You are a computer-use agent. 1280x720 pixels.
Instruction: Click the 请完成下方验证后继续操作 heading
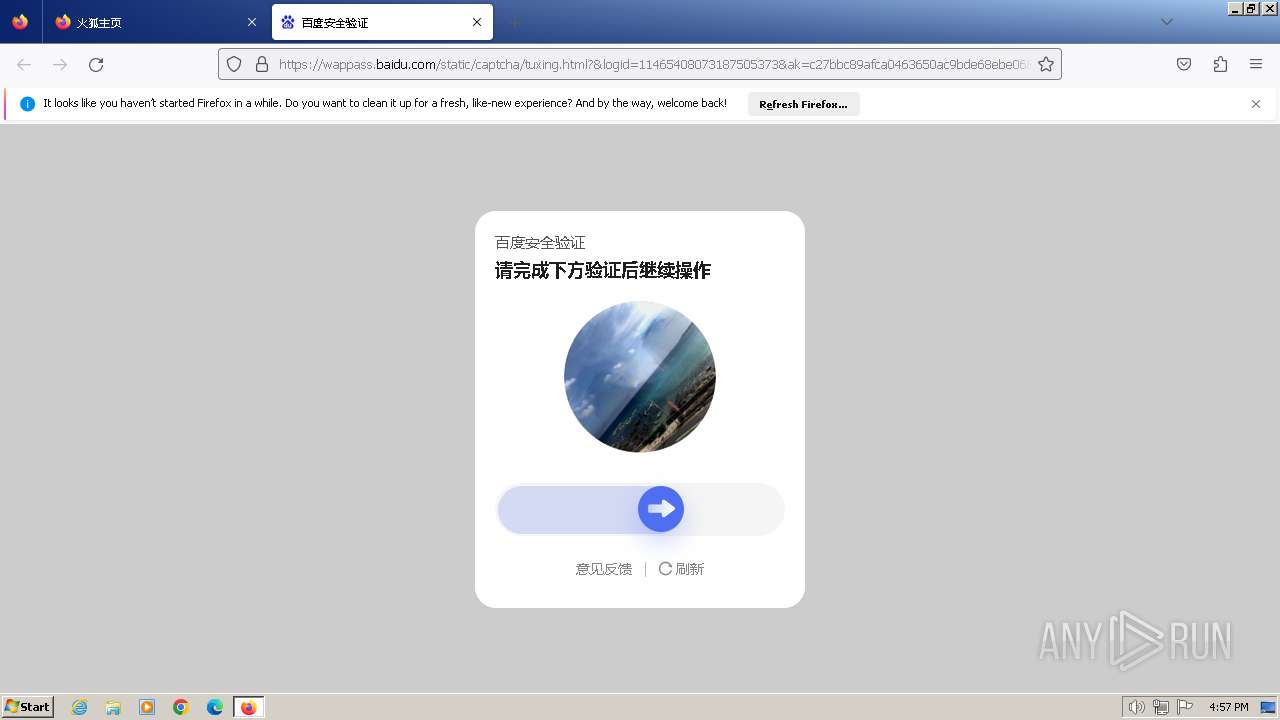pos(603,270)
